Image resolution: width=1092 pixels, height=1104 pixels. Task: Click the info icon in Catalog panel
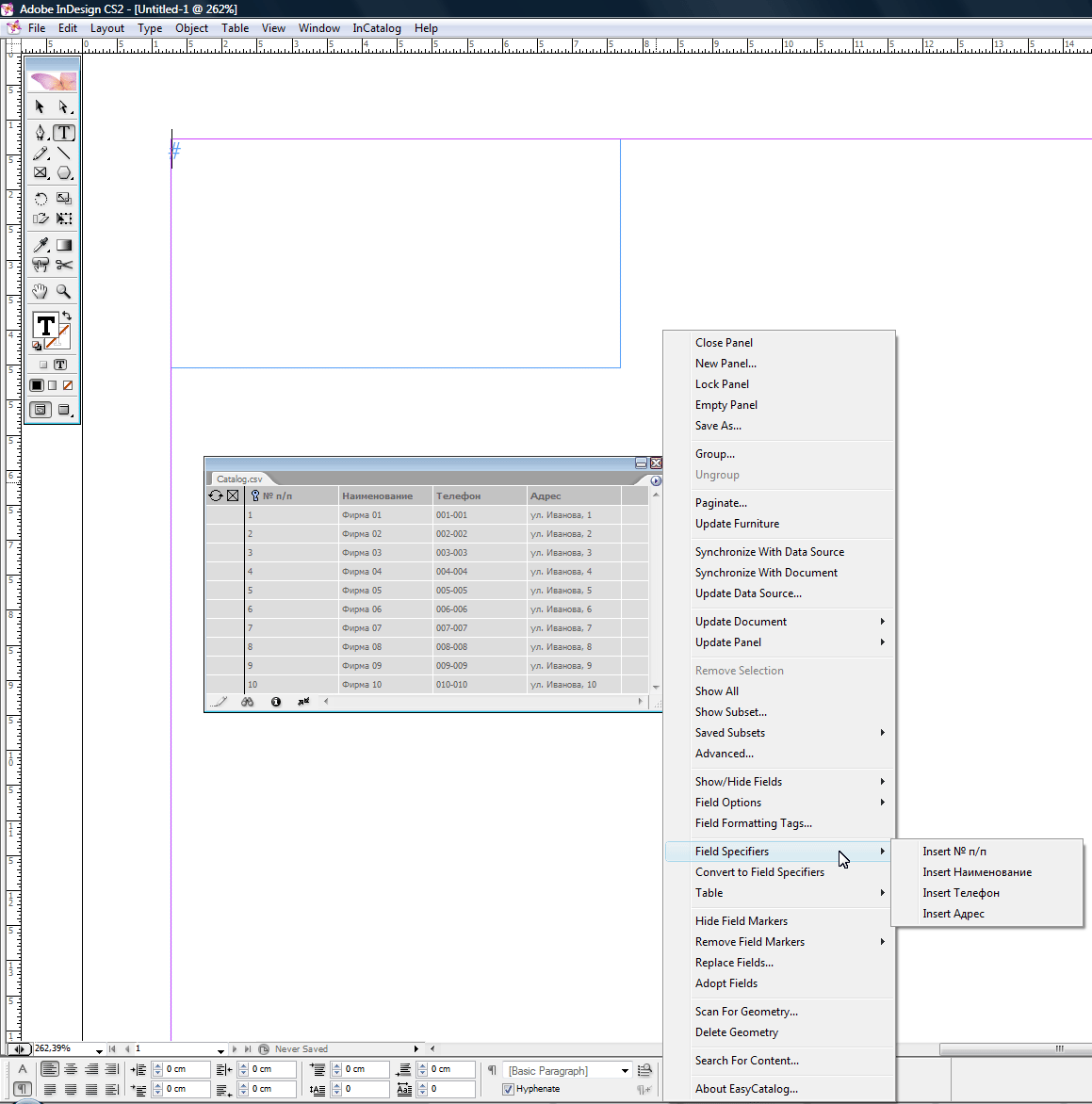tap(276, 702)
